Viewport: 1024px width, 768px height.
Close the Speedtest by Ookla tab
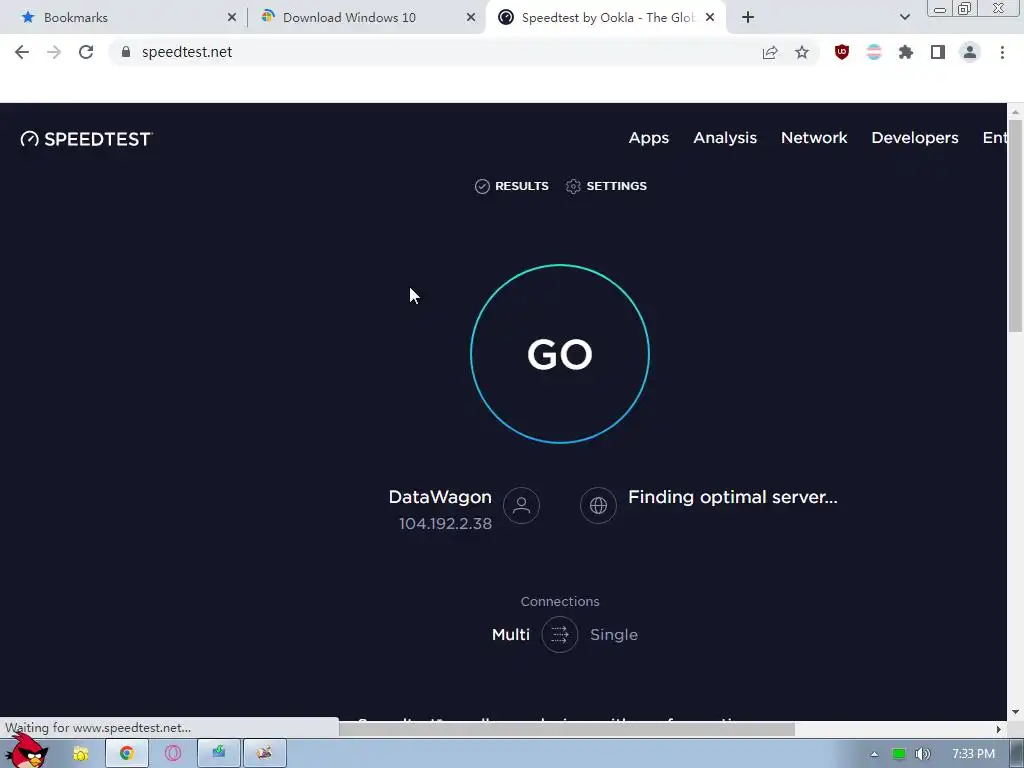coord(710,18)
